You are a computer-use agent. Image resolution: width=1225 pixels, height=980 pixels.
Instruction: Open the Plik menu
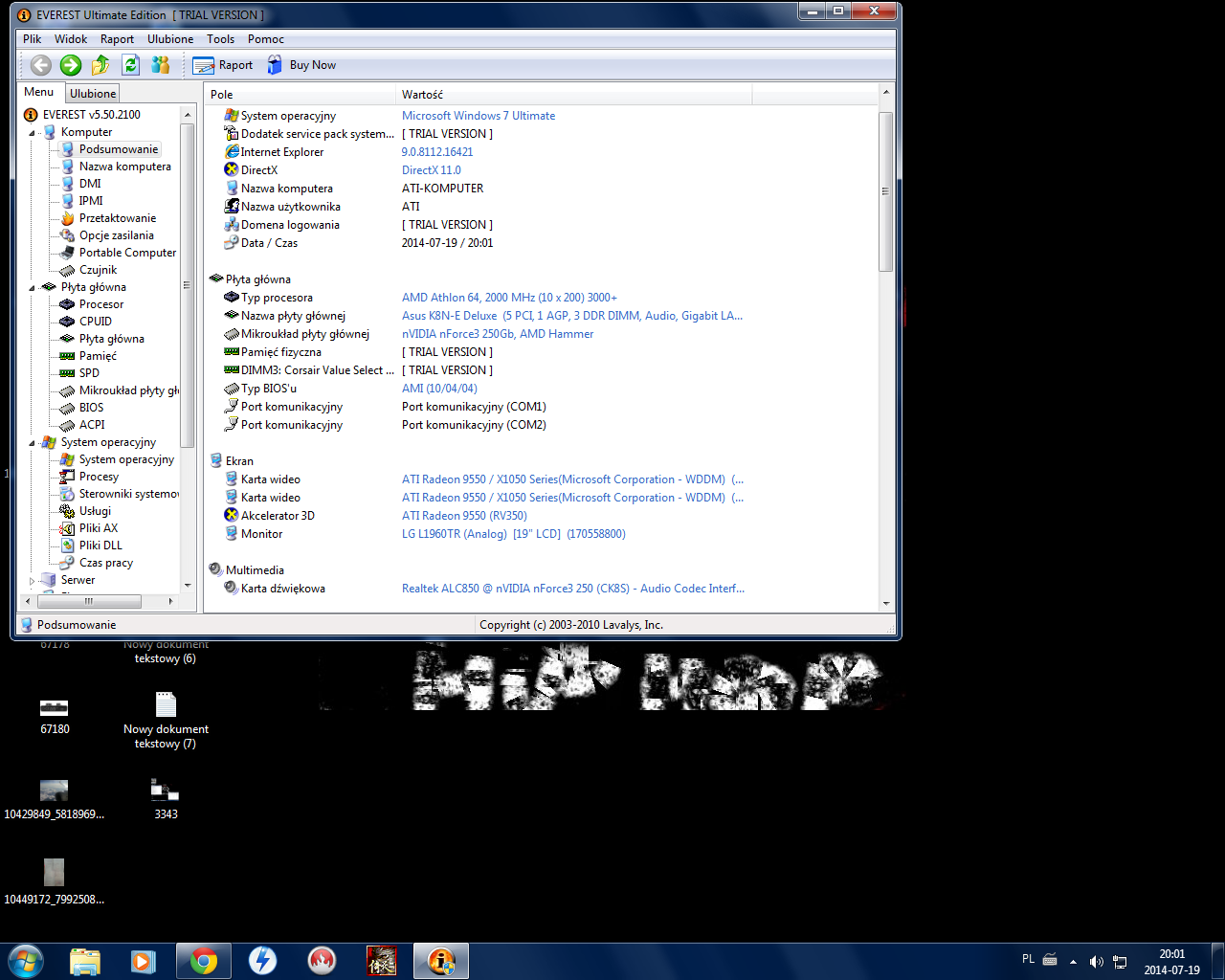[x=33, y=39]
